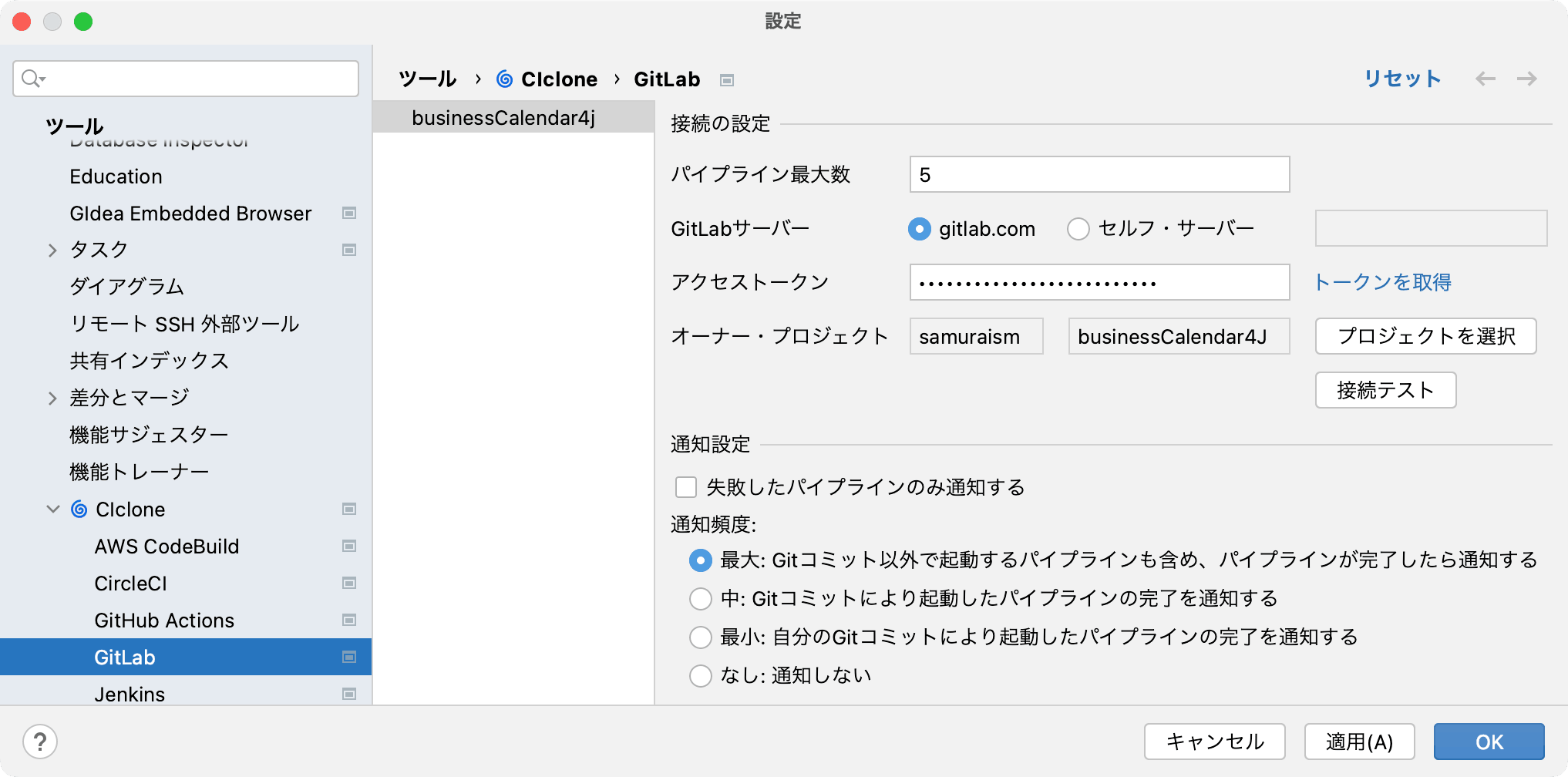The height and width of the screenshot is (777, 1568).
Task: Select なし: 通知しない option
Action: [x=700, y=676]
